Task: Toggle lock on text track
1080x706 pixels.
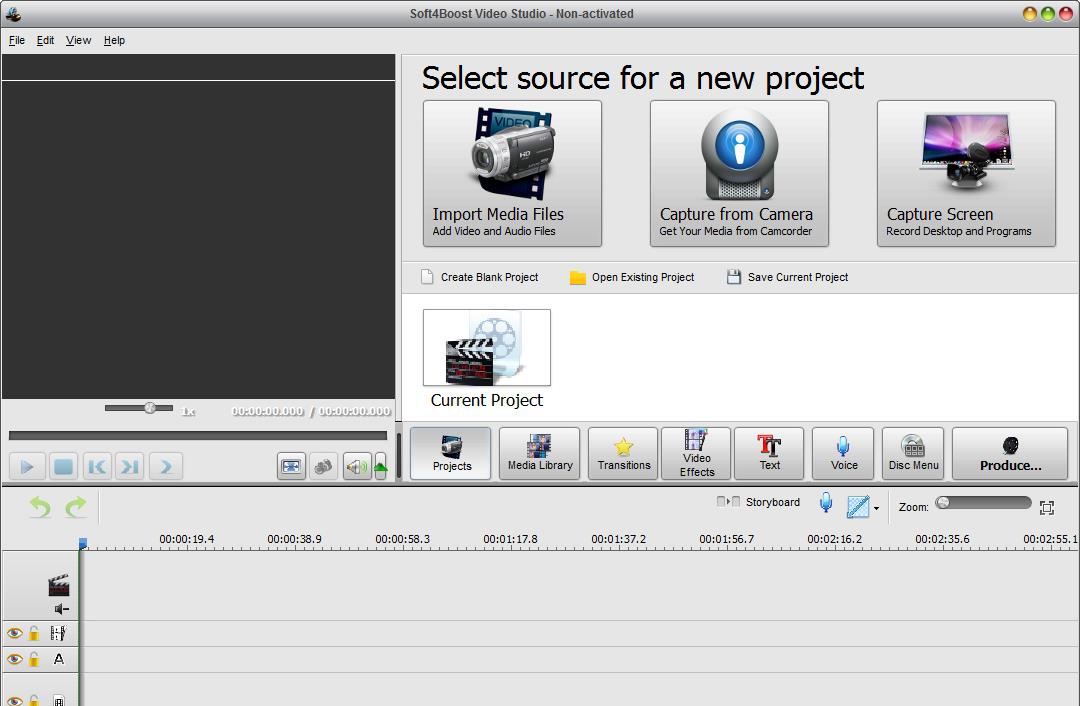Action: click(x=34, y=659)
